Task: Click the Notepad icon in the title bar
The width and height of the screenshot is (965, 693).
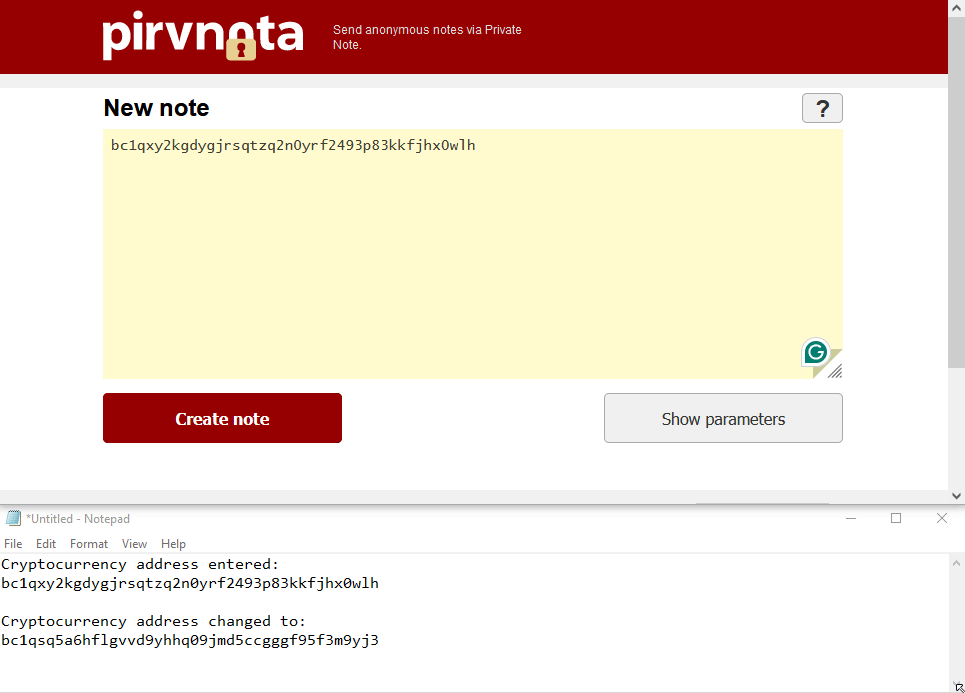Action: 13,518
